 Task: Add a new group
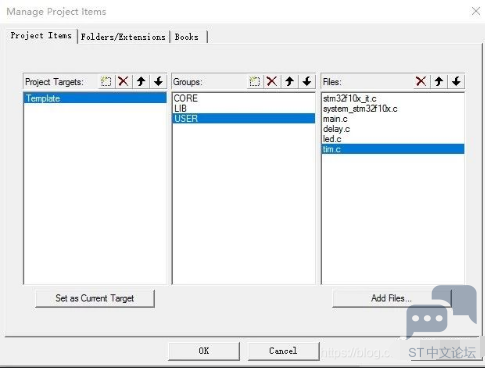coord(254,81)
